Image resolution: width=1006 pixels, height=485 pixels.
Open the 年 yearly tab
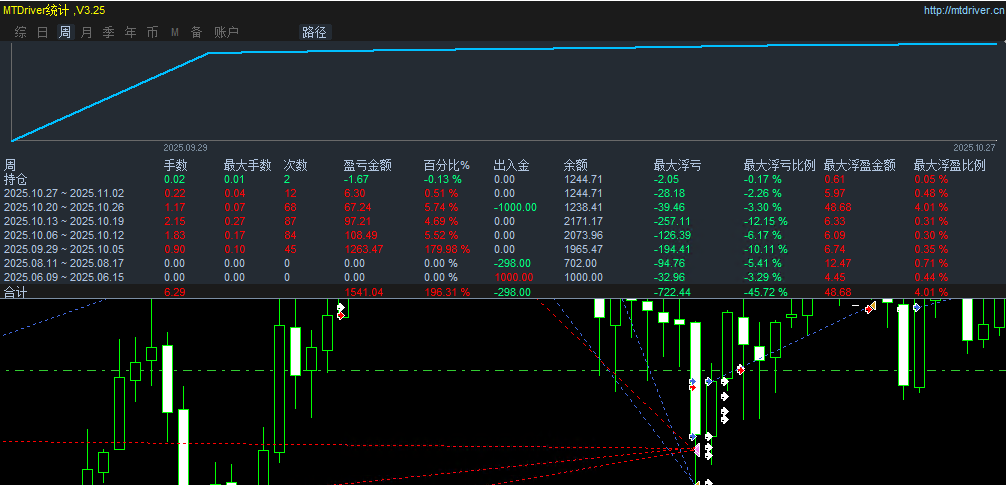[x=130, y=32]
